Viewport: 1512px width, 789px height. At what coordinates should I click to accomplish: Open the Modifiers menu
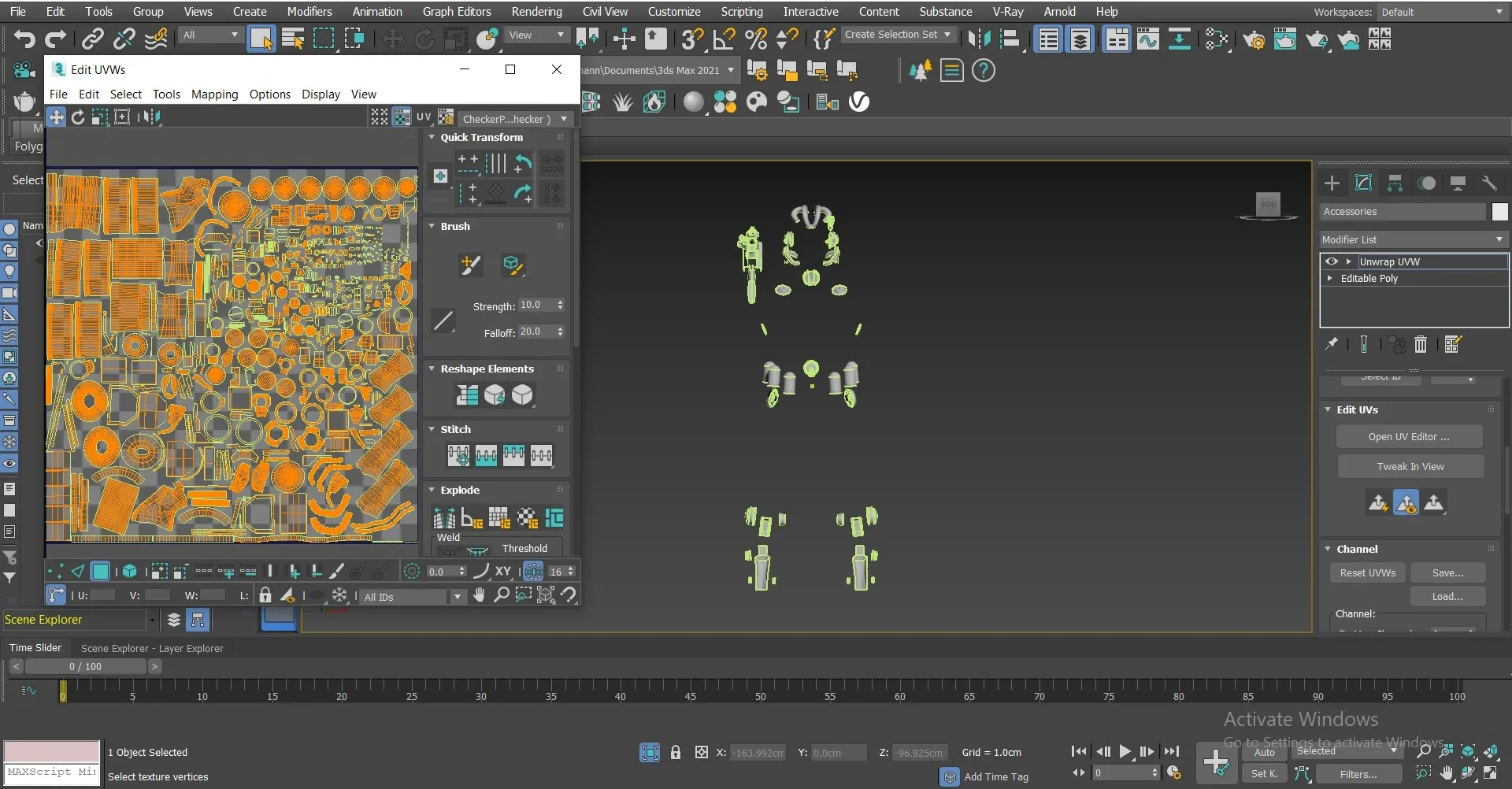point(309,12)
